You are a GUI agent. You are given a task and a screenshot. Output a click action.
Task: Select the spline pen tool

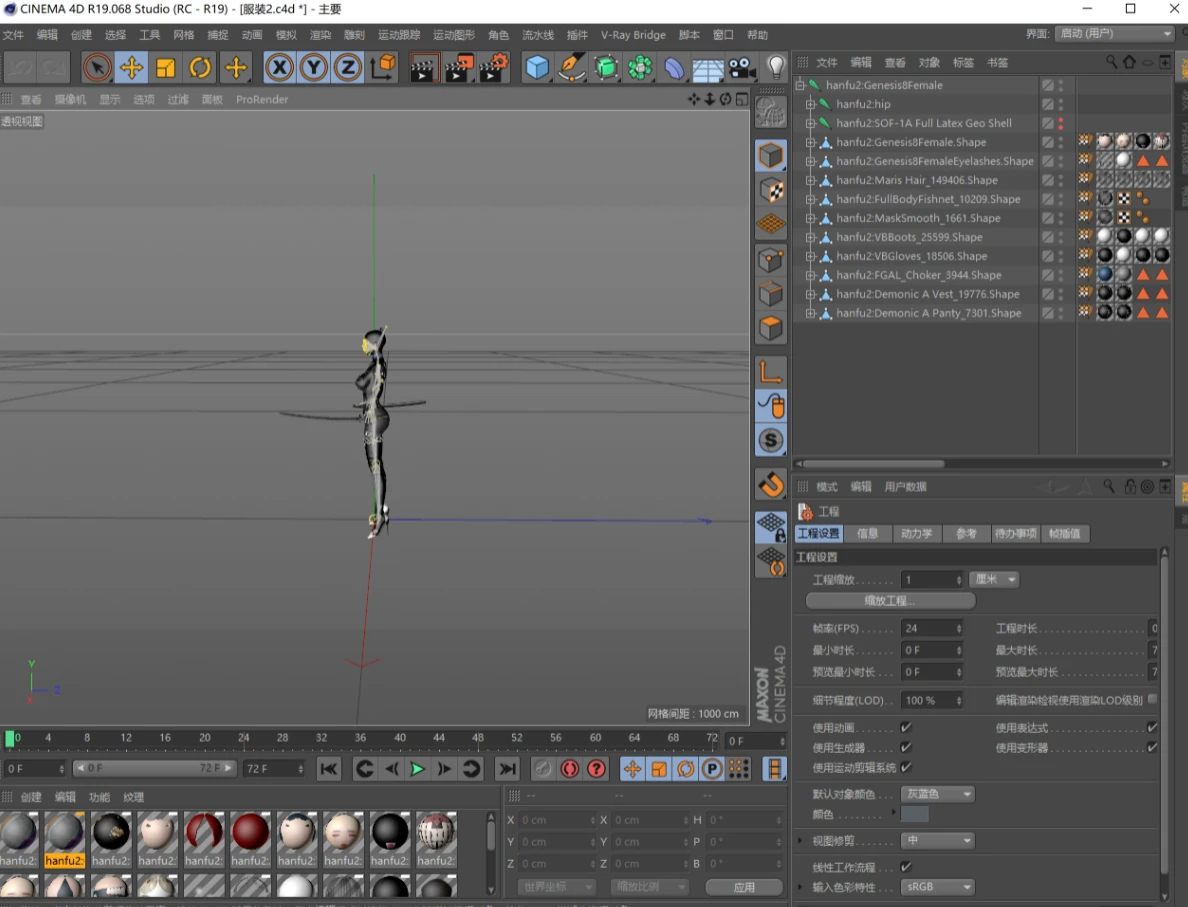click(x=571, y=67)
